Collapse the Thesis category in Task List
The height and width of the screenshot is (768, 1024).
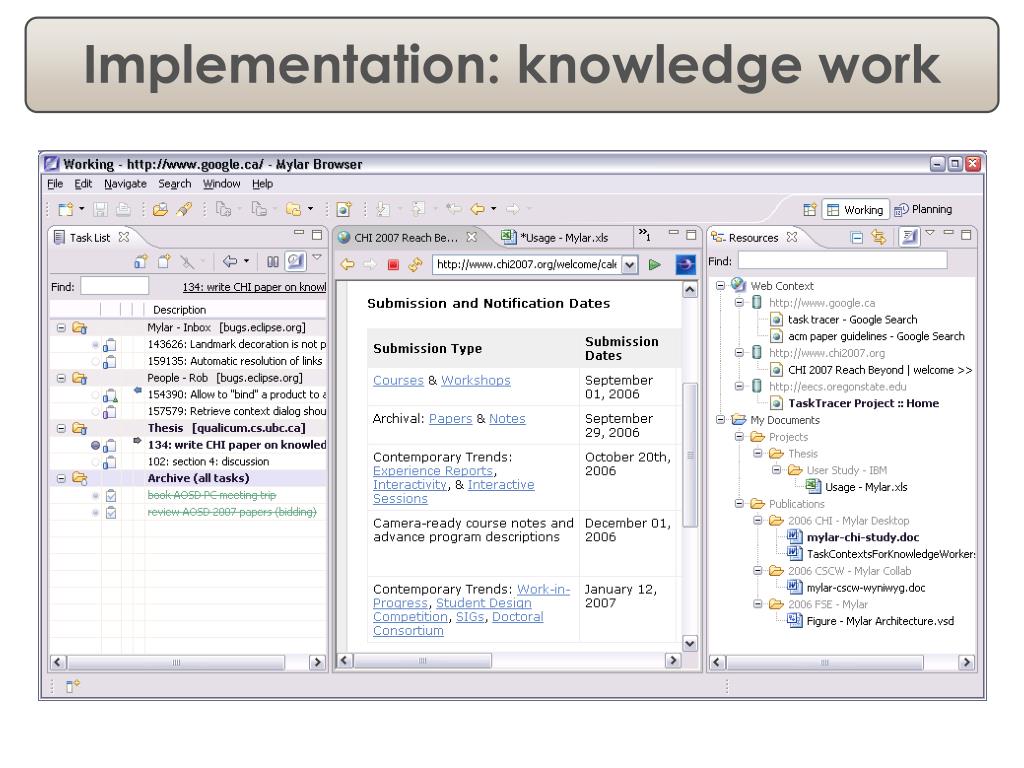[61, 428]
